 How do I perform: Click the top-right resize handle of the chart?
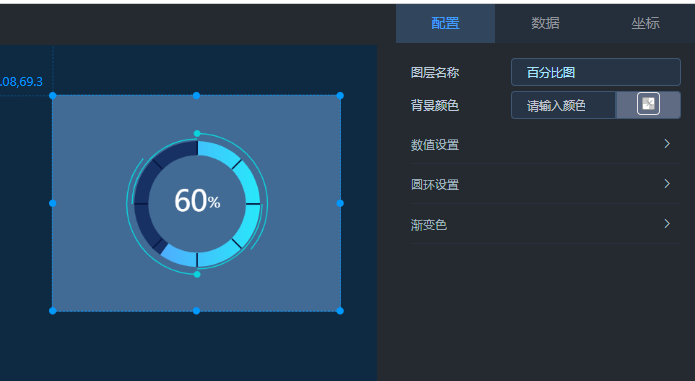click(340, 96)
